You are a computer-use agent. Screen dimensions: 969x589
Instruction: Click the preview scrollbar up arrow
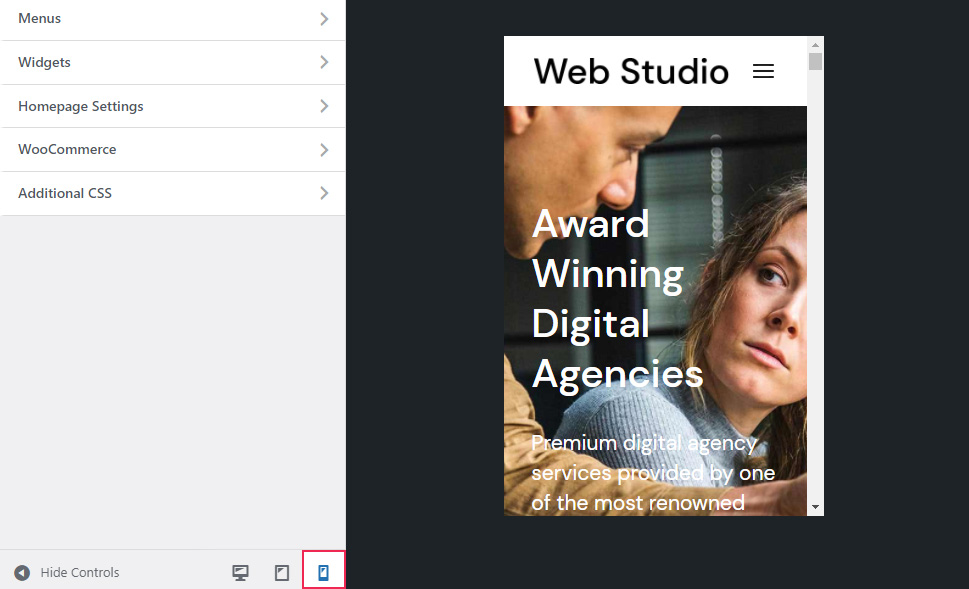click(x=815, y=45)
